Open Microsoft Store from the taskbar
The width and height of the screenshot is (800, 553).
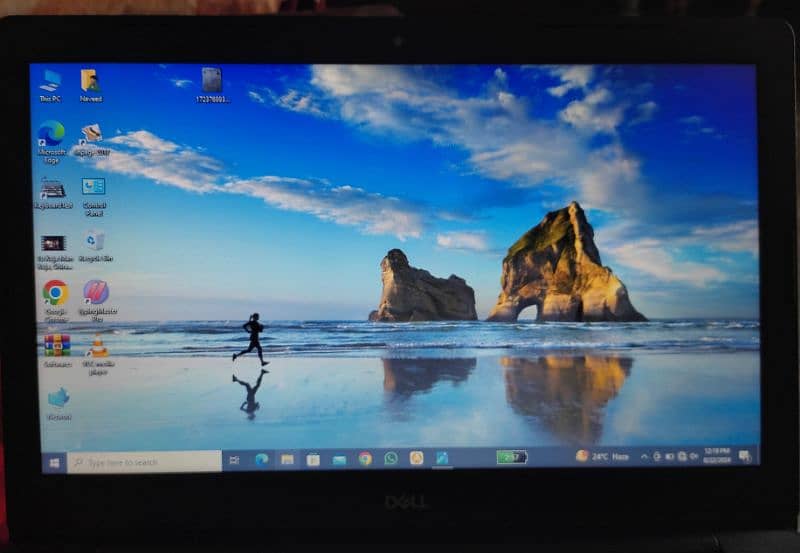pyautogui.click(x=313, y=460)
